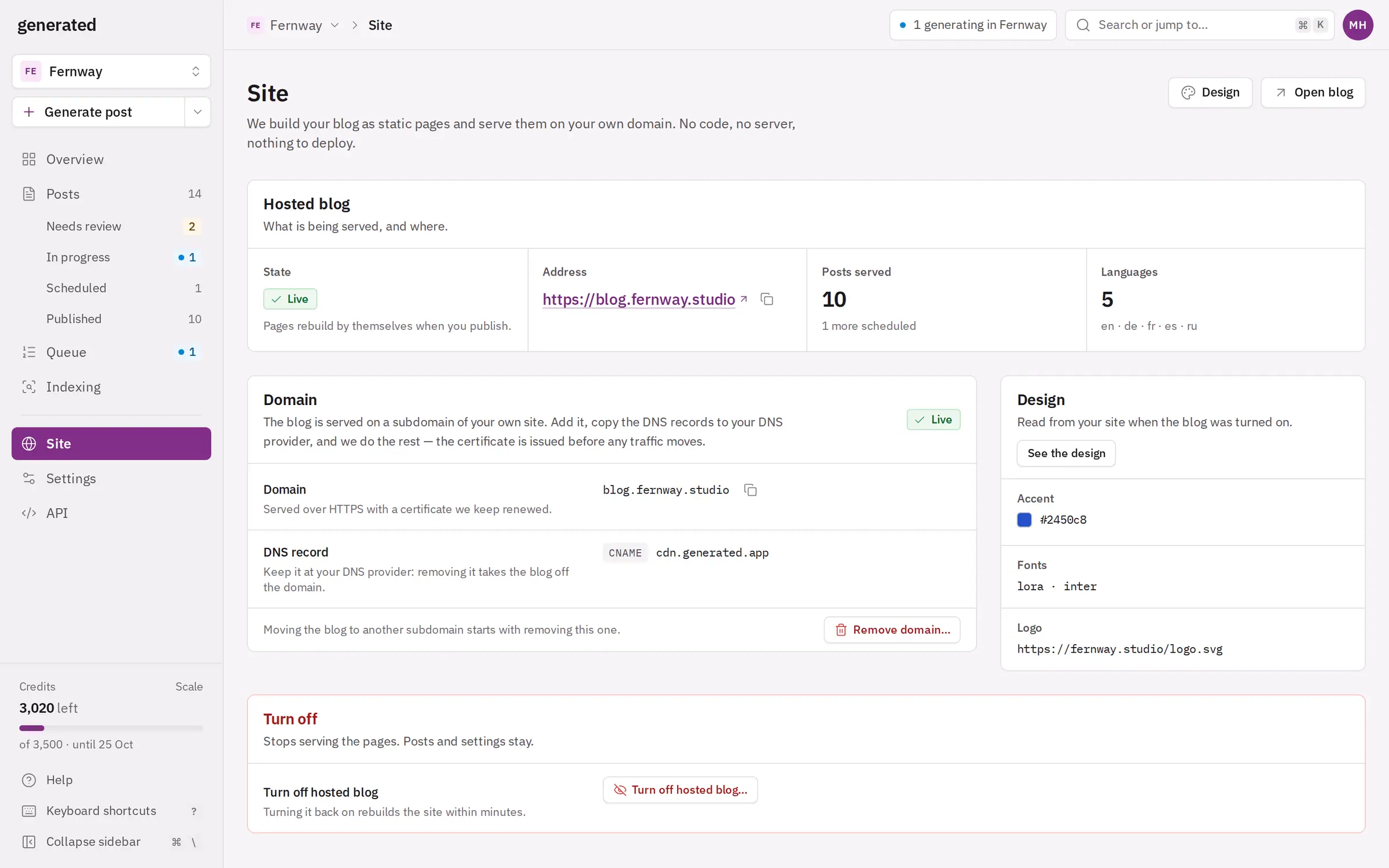Expand the Fernway breadcrumb chevron
This screenshot has width=1389, height=868.
point(335,25)
